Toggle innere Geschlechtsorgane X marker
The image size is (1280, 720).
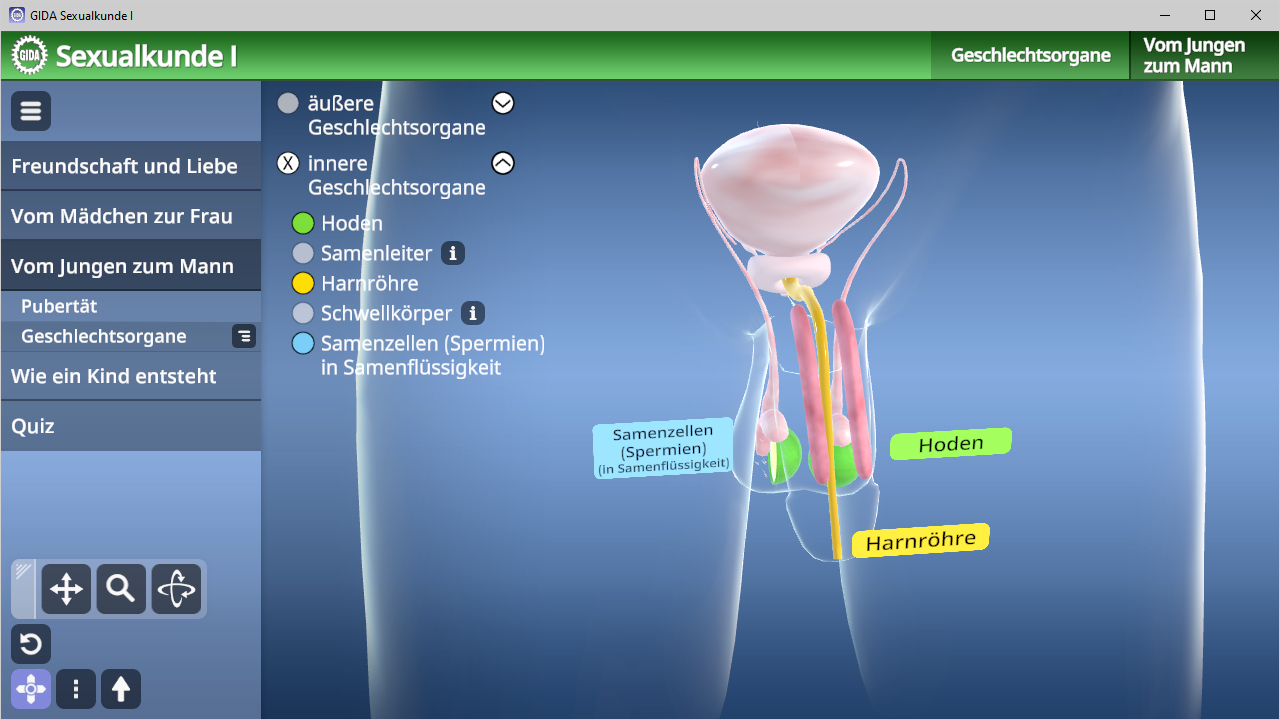[288, 163]
